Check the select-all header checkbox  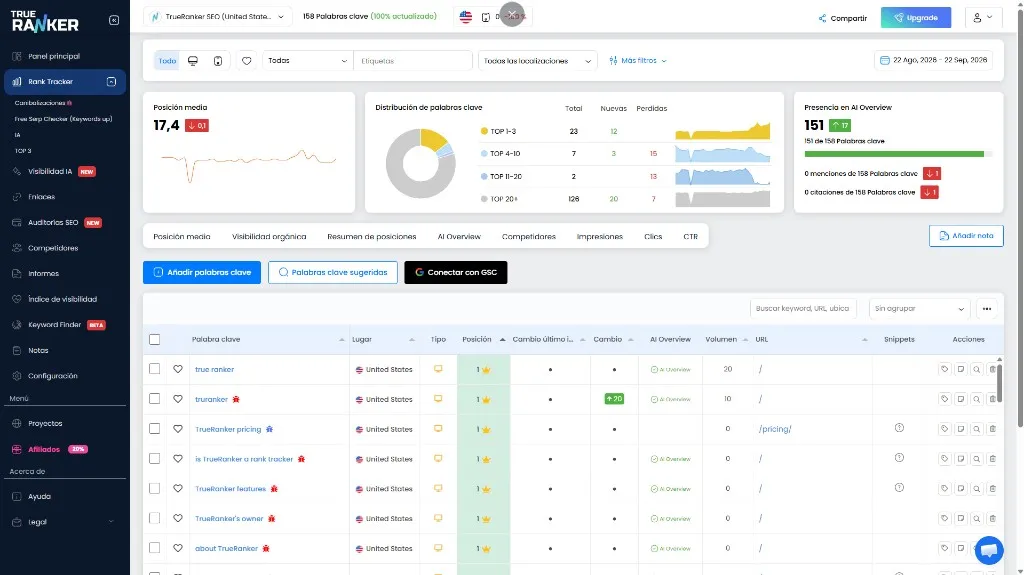[x=155, y=340]
